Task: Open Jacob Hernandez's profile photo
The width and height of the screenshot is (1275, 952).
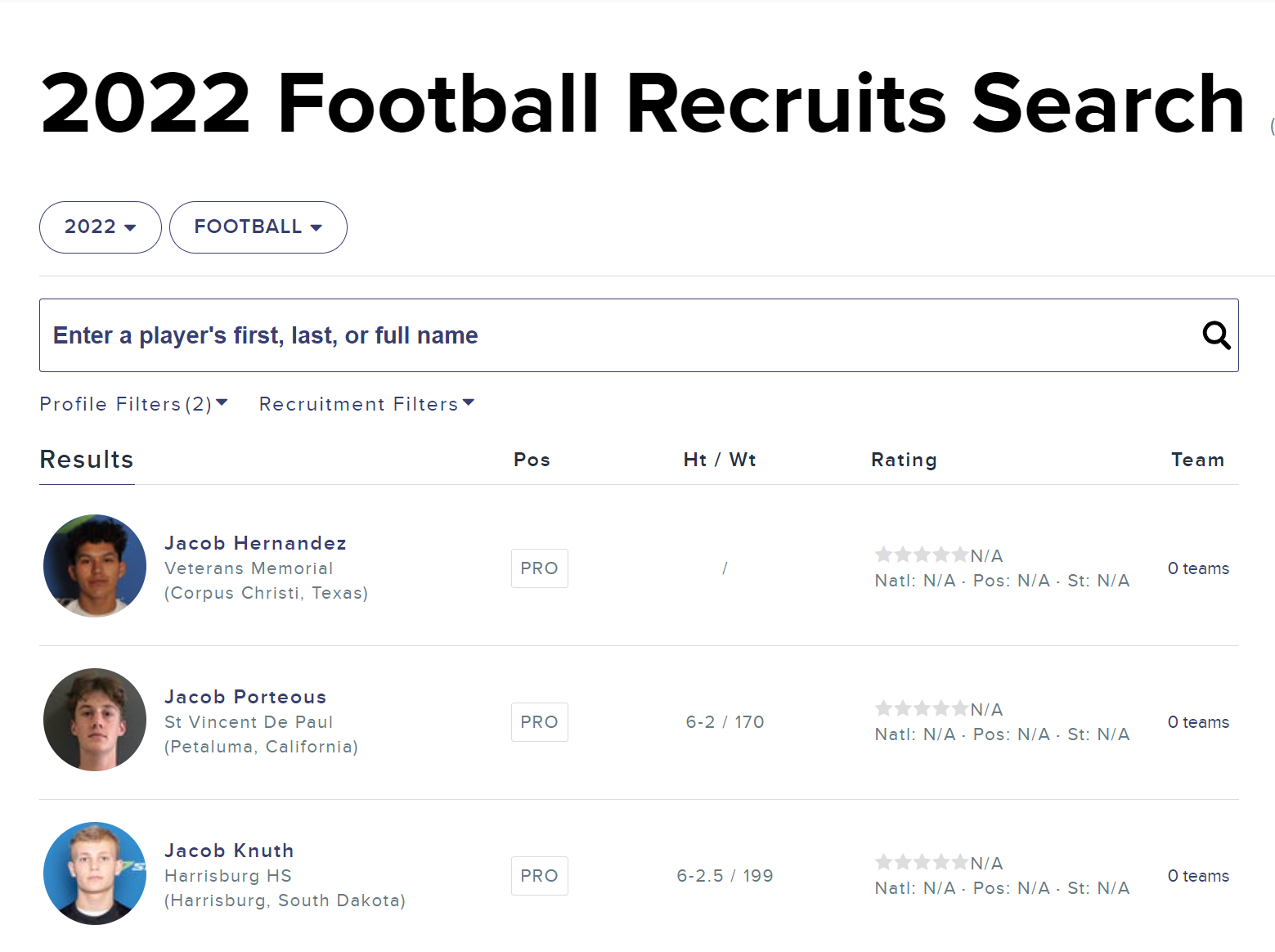Action: [x=95, y=566]
